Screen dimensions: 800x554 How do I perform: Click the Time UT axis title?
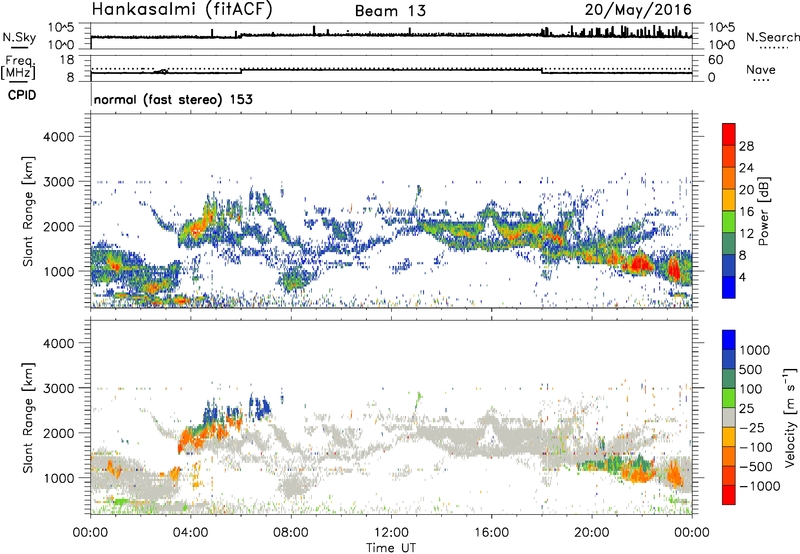click(x=391, y=547)
